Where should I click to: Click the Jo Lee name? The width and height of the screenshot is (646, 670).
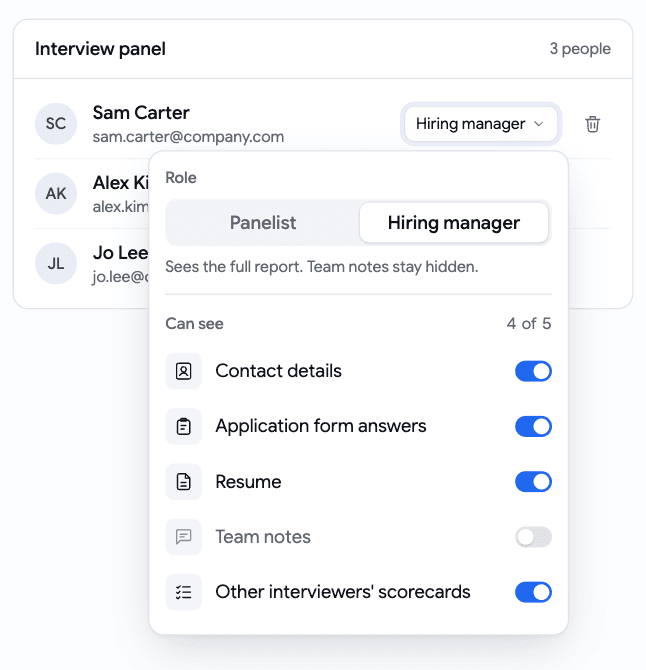[x=120, y=253]
